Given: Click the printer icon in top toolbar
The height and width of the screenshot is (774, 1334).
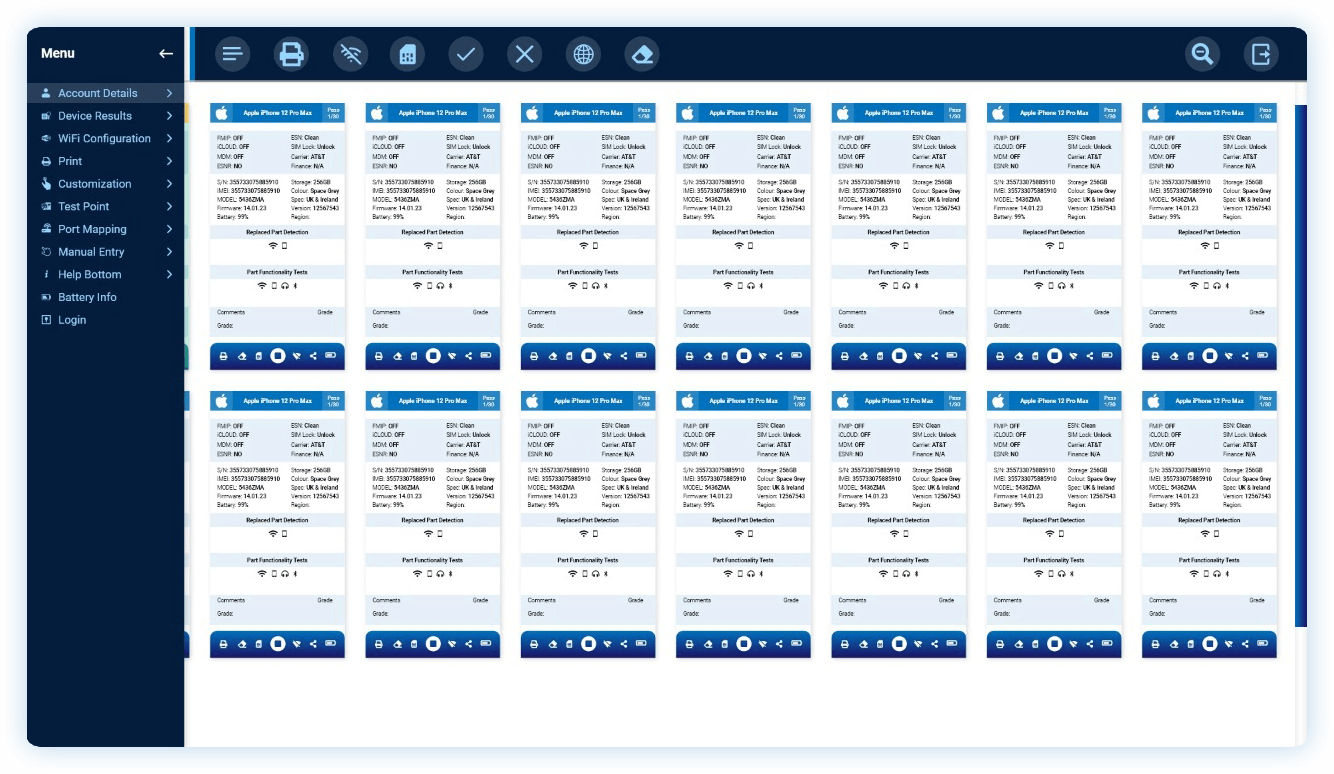Looking at the screenshot, I should 291,54.
